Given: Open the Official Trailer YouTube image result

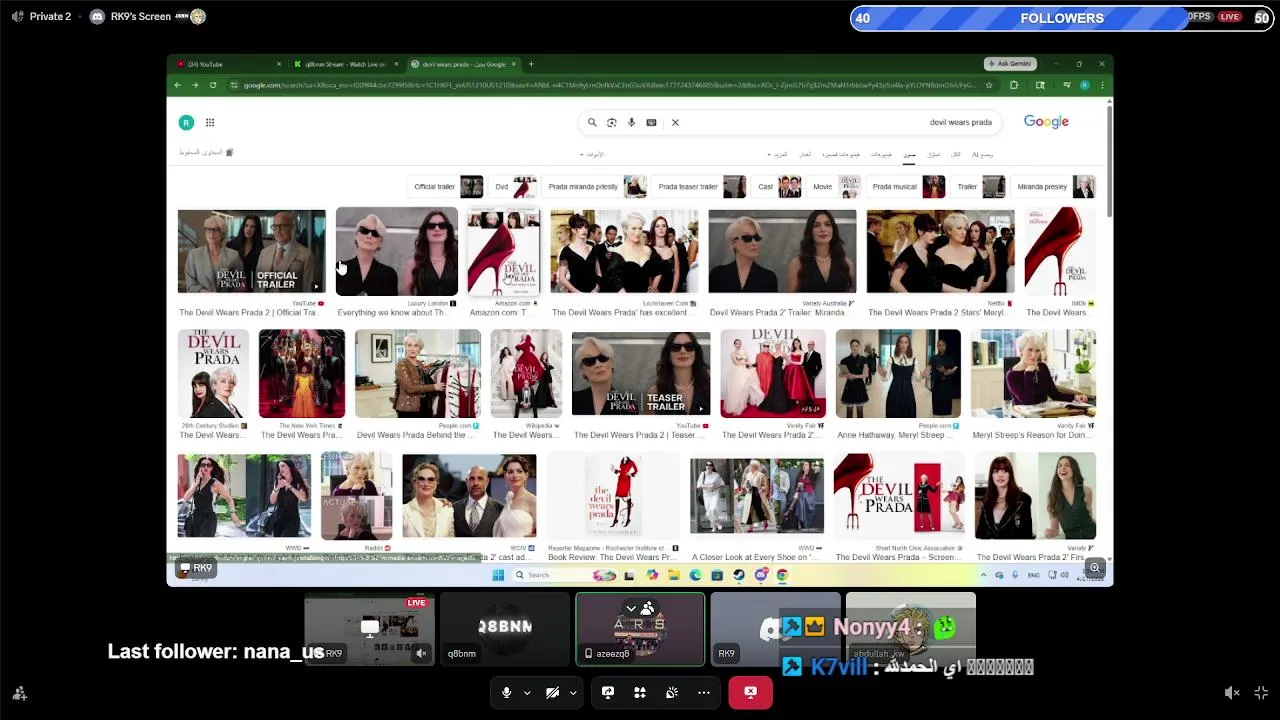Looking at the screenshot, I should tap(252, 252).
